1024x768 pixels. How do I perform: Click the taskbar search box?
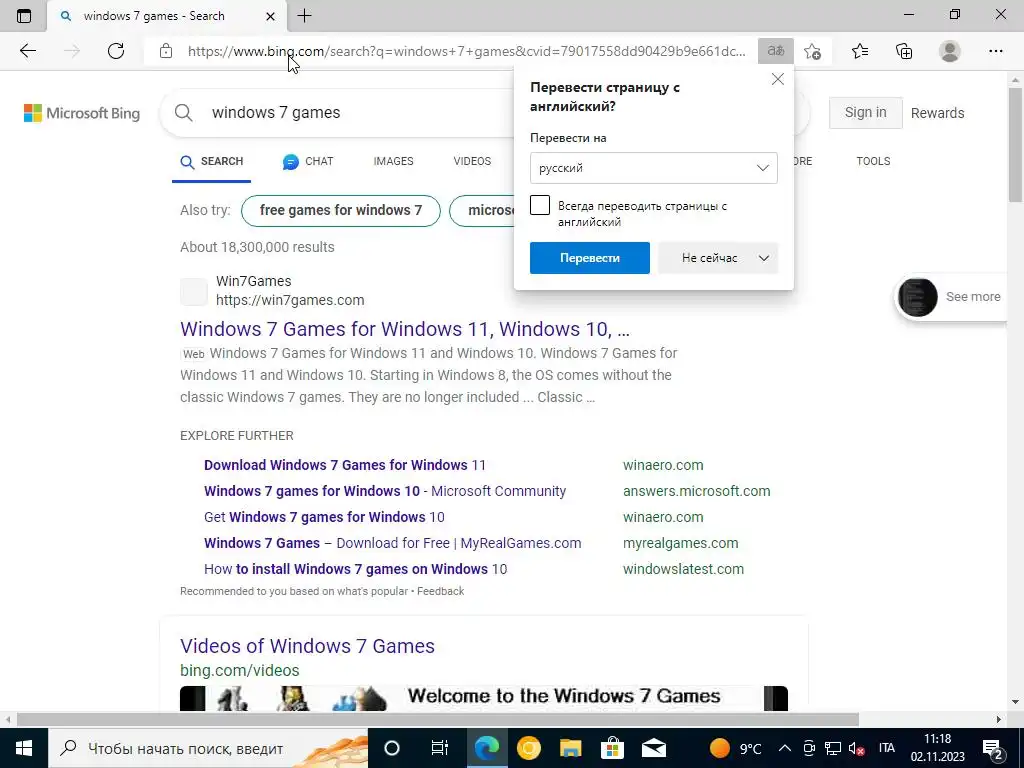click(x=208, y=748)
